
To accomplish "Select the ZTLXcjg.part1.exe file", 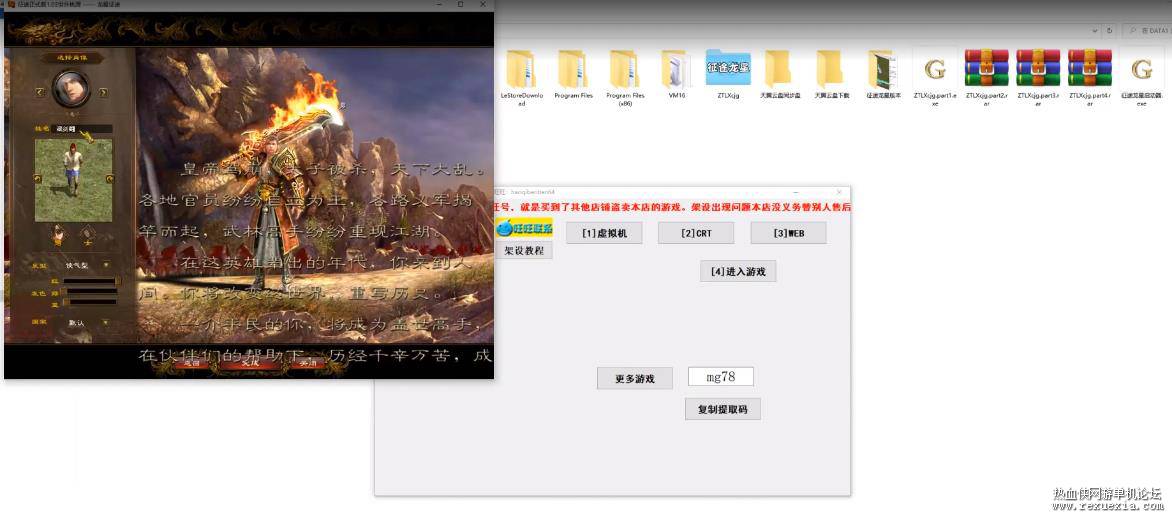I will tap(934, 77).
